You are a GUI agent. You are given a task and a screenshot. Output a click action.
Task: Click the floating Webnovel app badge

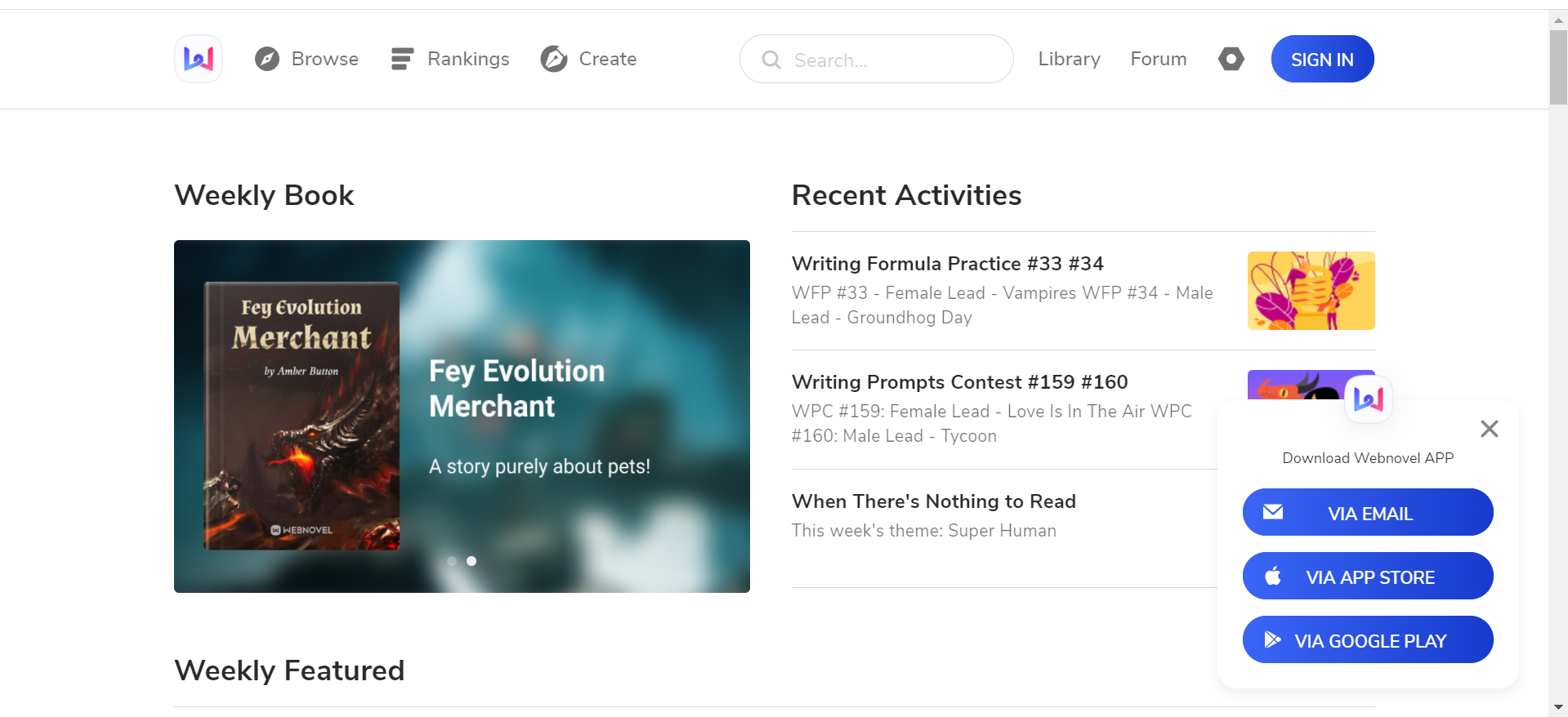coord(1369,399)
